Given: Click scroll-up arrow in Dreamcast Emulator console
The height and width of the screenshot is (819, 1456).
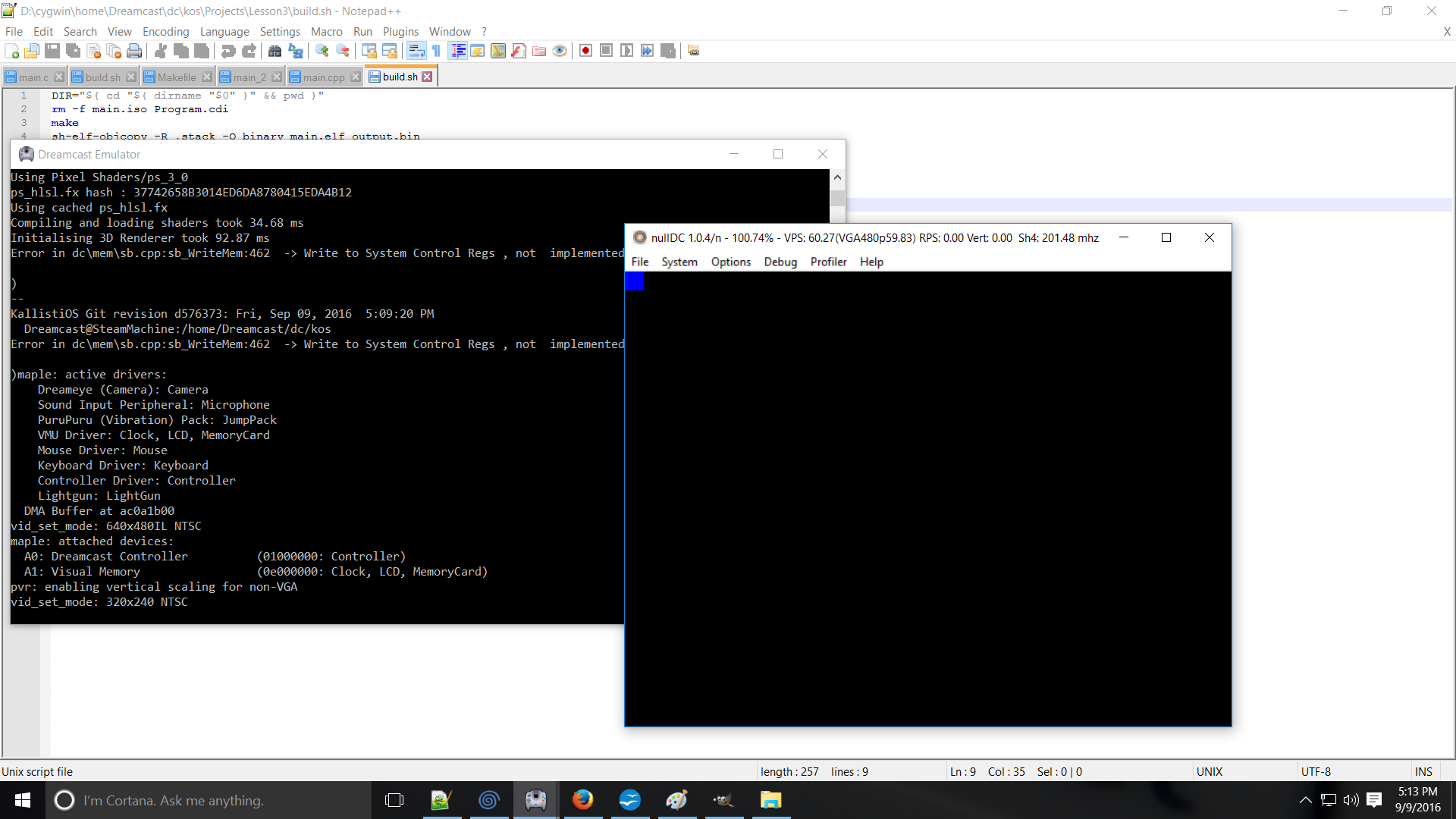Looking at the screenshot, I should click(837, 177).
